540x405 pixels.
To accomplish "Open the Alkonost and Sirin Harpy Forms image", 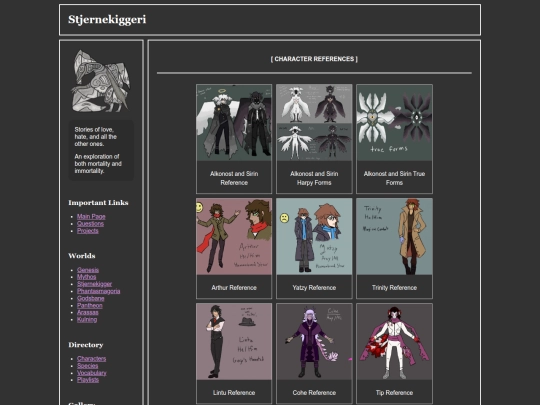I will coord(314,123).
